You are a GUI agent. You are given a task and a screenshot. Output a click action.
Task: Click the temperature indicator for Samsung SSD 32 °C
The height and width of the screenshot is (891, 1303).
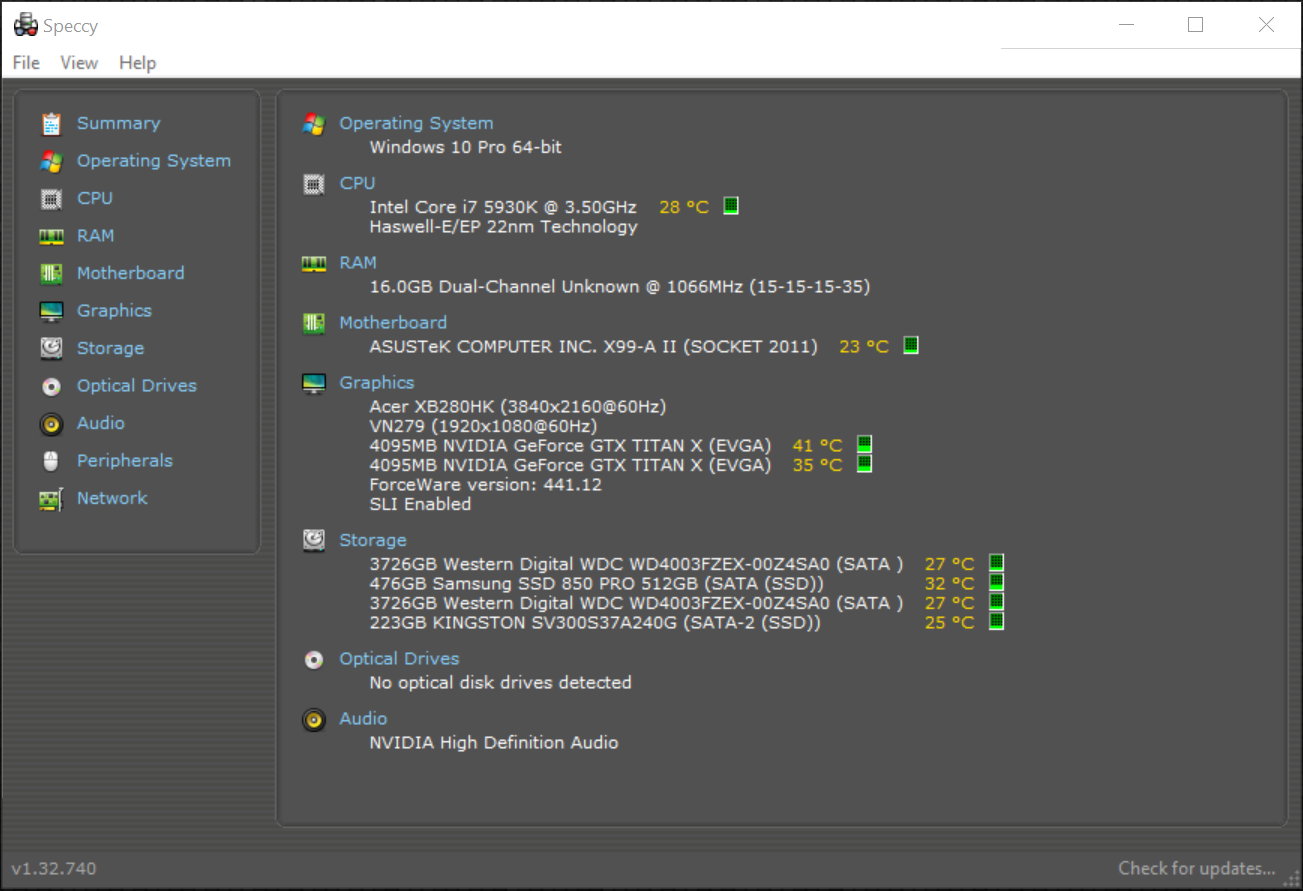[996, 582]
